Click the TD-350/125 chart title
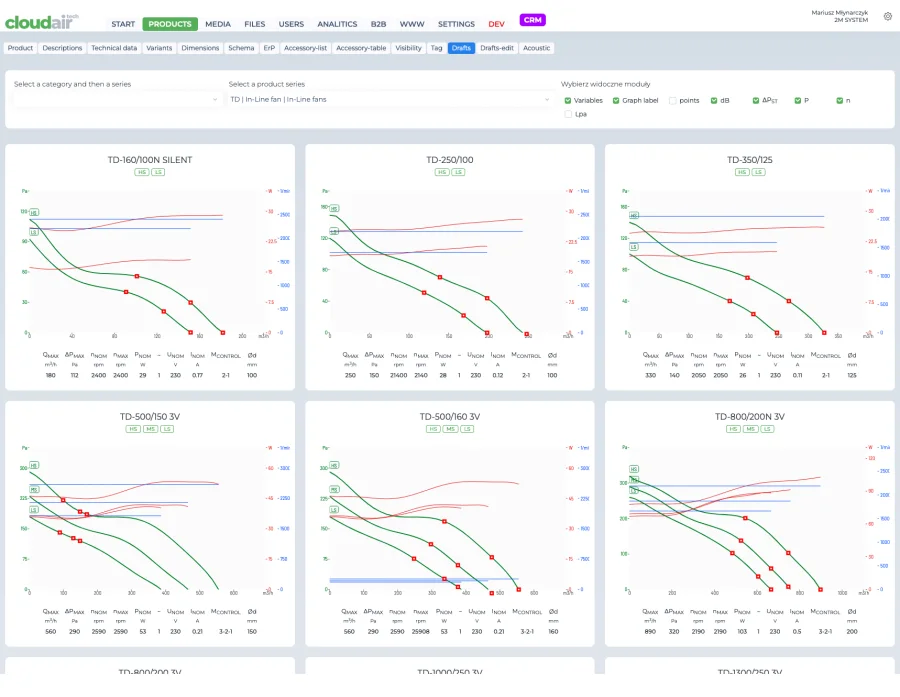Viewport: 900px width, 697px height. click(750, 160)
